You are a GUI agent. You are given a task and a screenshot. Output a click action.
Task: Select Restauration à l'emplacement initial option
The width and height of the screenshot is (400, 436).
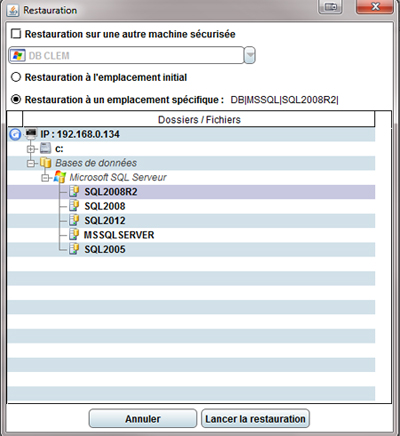pos(16,77)
